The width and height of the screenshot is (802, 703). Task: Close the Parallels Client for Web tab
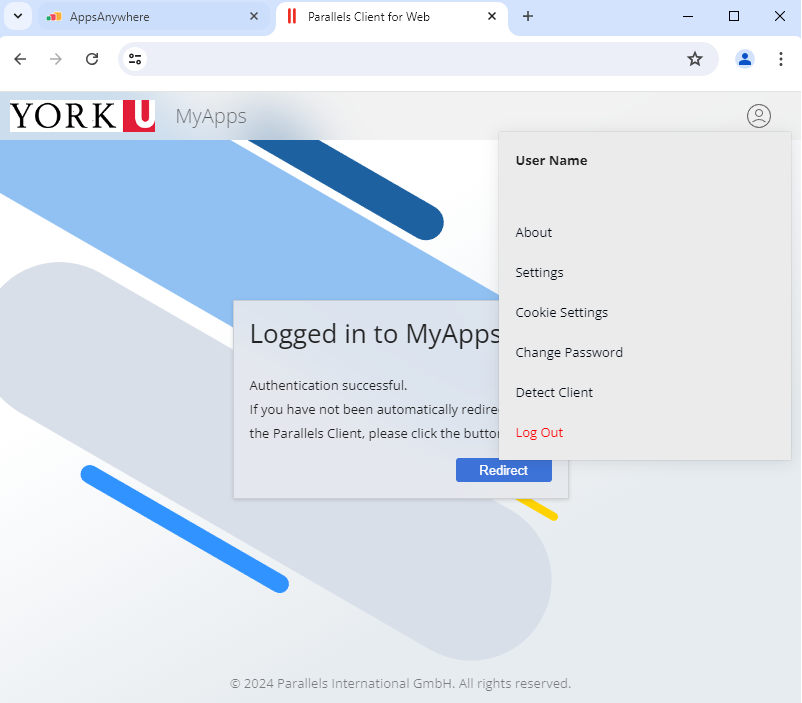[x=492, y=16]
